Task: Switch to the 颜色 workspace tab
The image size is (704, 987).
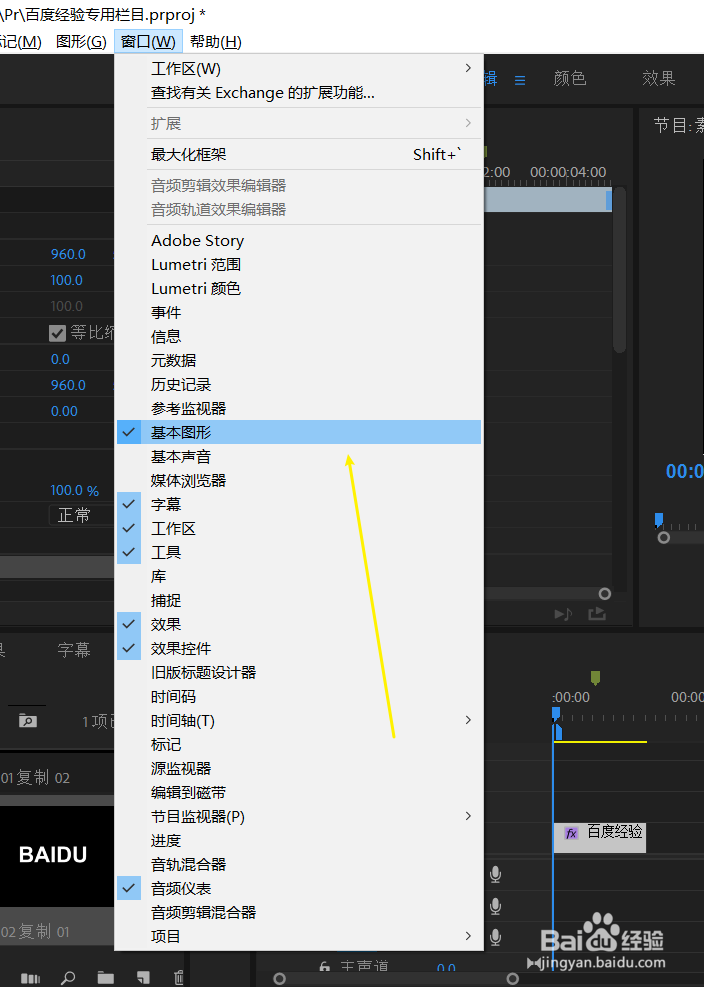Action: click(x=570, y=78)
